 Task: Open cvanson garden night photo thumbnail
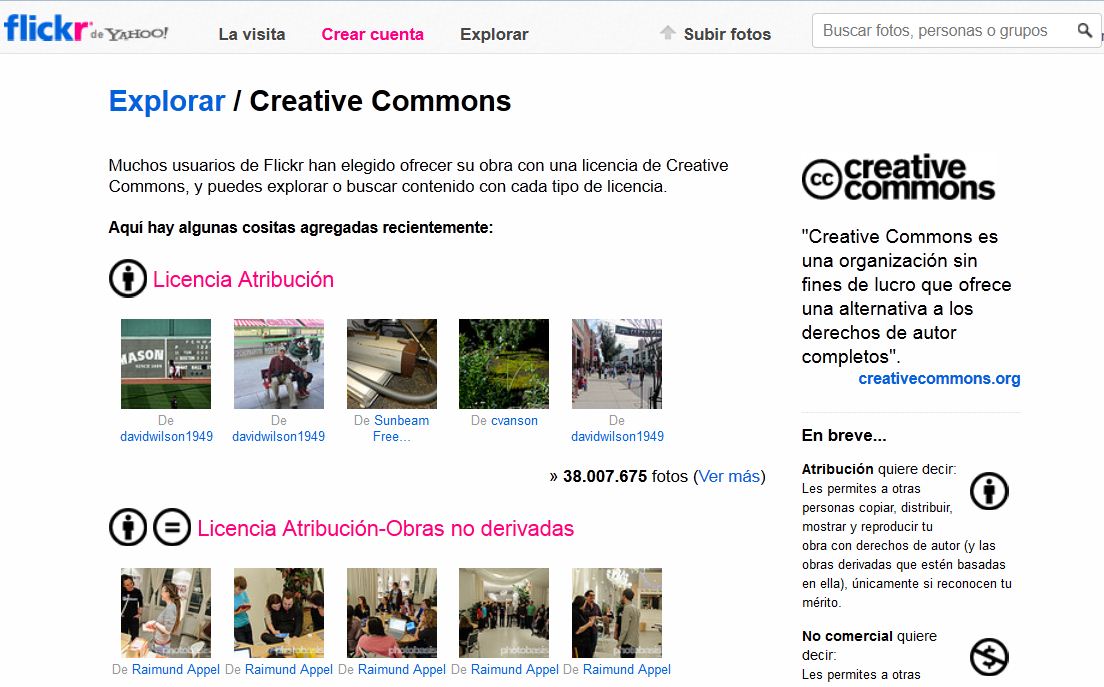(x=504, y=364)
